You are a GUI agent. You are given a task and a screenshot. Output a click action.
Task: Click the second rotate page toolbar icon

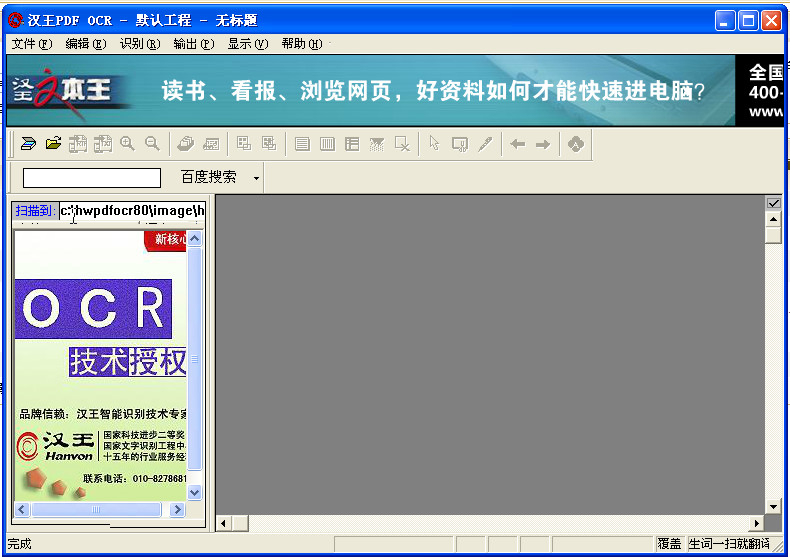[103, 144]
